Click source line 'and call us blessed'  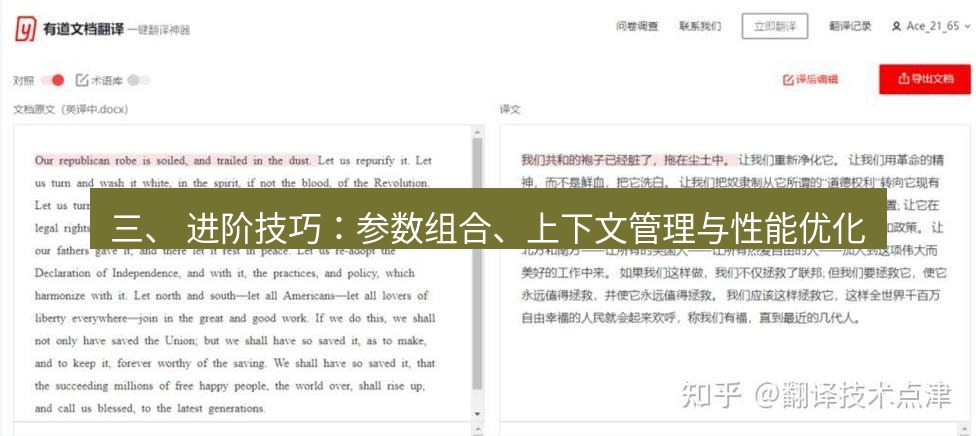point(150,409)
